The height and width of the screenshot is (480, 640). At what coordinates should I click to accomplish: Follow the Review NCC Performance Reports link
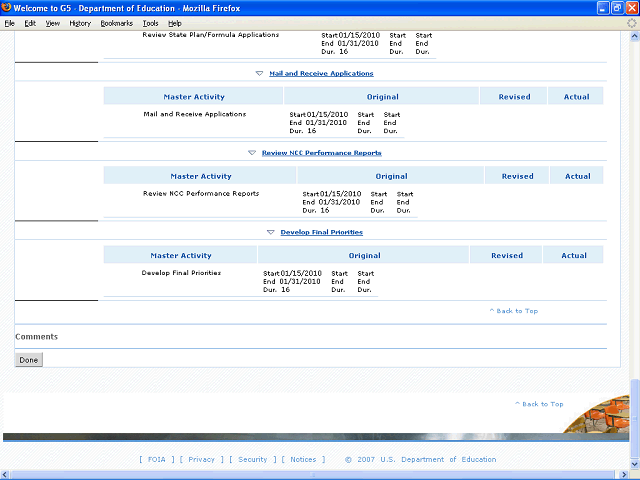(321, 153)
